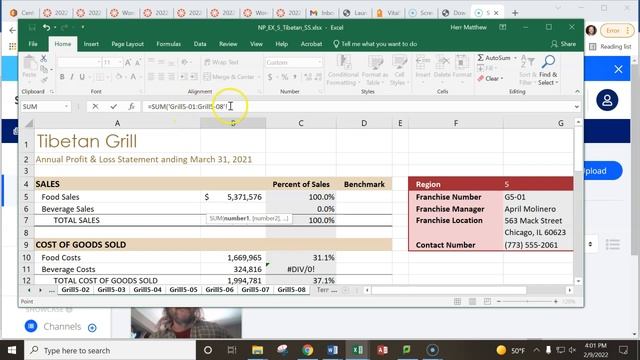This screenshot has height=360, width=640.
Task: Open the File menu tab
Action: click(x=33, y=44)
